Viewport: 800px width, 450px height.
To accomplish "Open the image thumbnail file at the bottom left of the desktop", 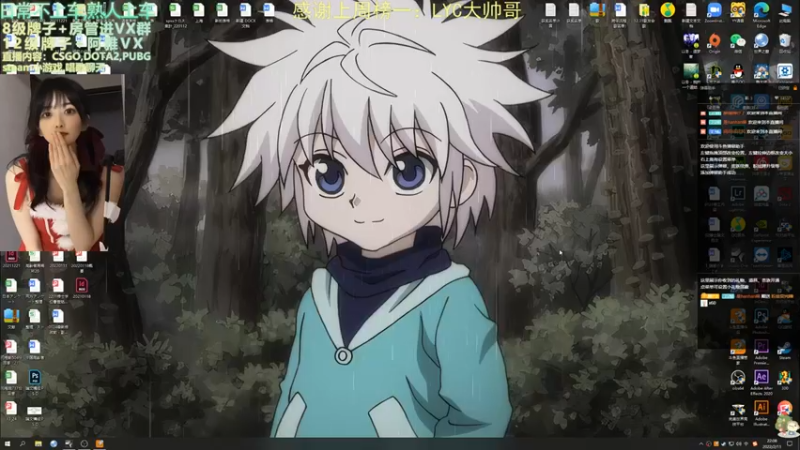I will coord(34,410).
